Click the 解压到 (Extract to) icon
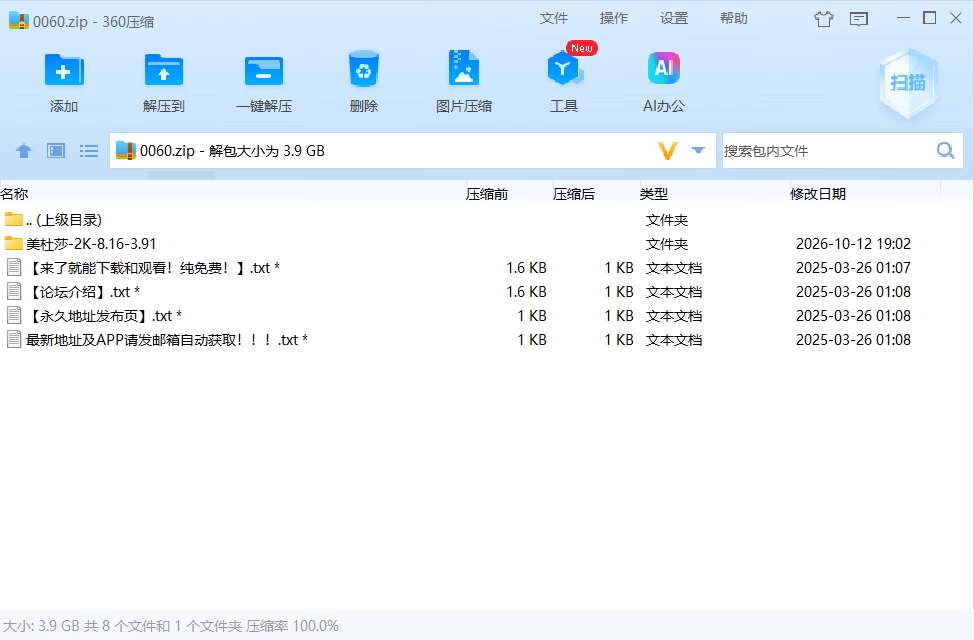Viewport: 974px width, 640px height. [163, 70]
